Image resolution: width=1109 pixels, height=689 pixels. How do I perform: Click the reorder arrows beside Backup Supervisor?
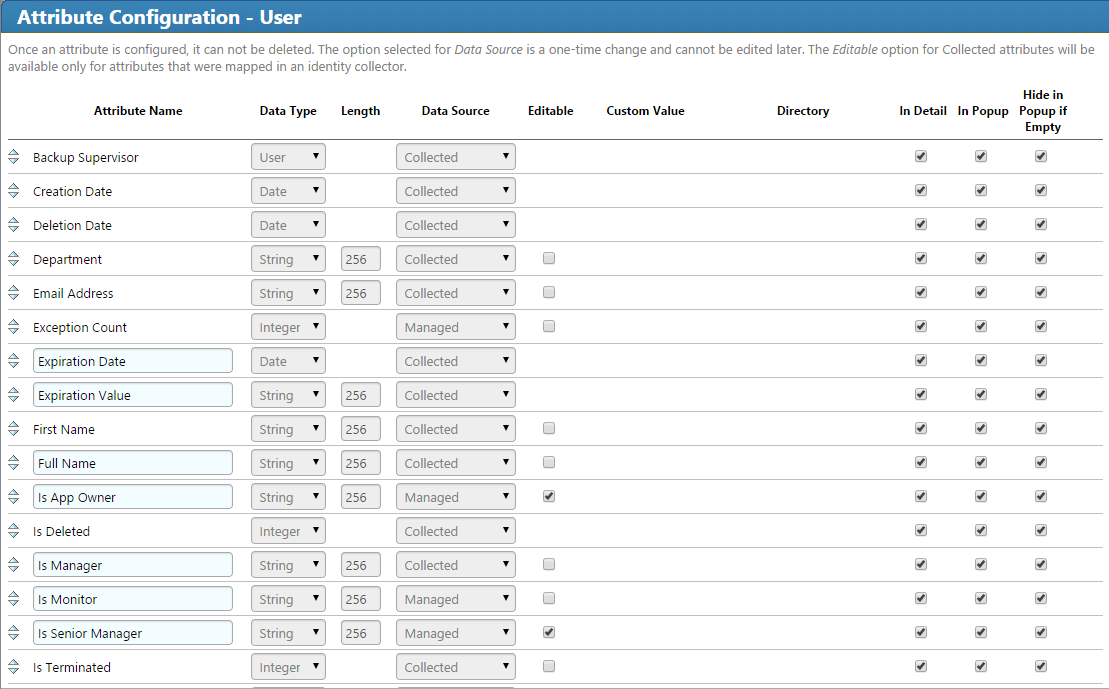click(13, 157)
